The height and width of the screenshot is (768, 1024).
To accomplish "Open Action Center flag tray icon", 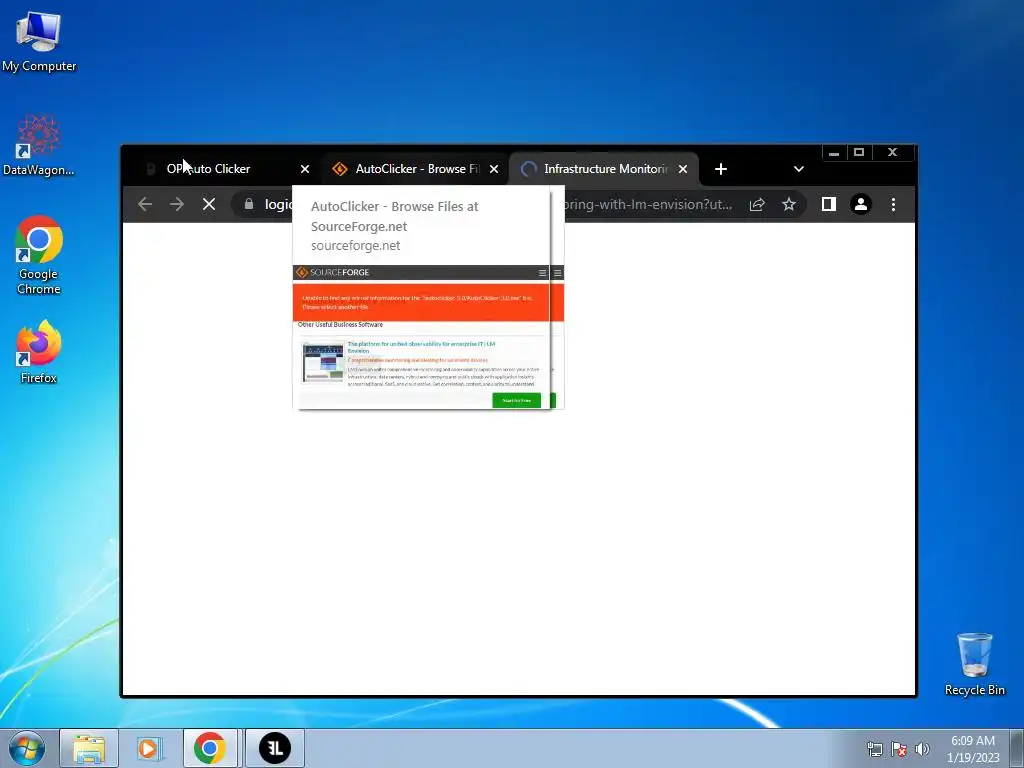I will click(x=899, y=749).
